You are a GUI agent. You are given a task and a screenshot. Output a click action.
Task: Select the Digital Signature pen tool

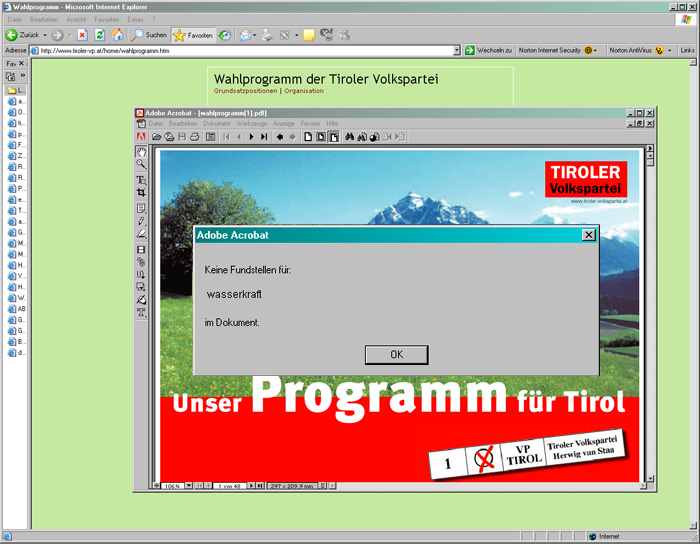[141, 299]
